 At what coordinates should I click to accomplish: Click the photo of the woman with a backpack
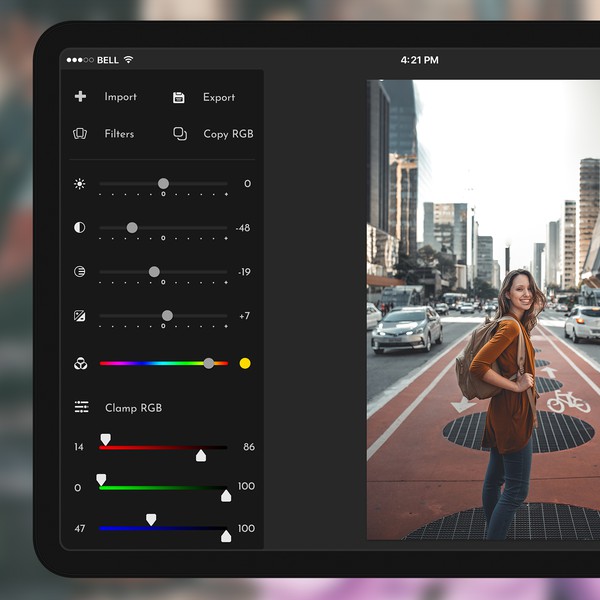click(x=483, y=310)
